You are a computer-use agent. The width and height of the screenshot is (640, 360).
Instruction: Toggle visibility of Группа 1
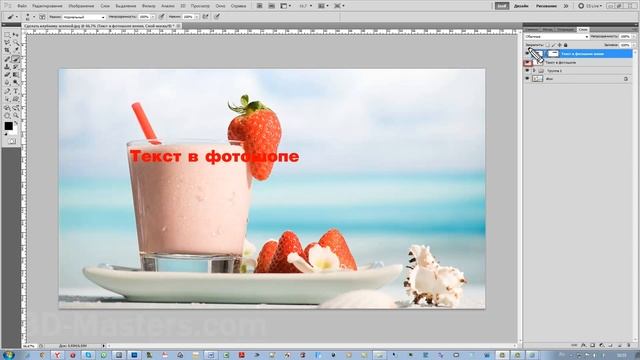coord(527,71)
